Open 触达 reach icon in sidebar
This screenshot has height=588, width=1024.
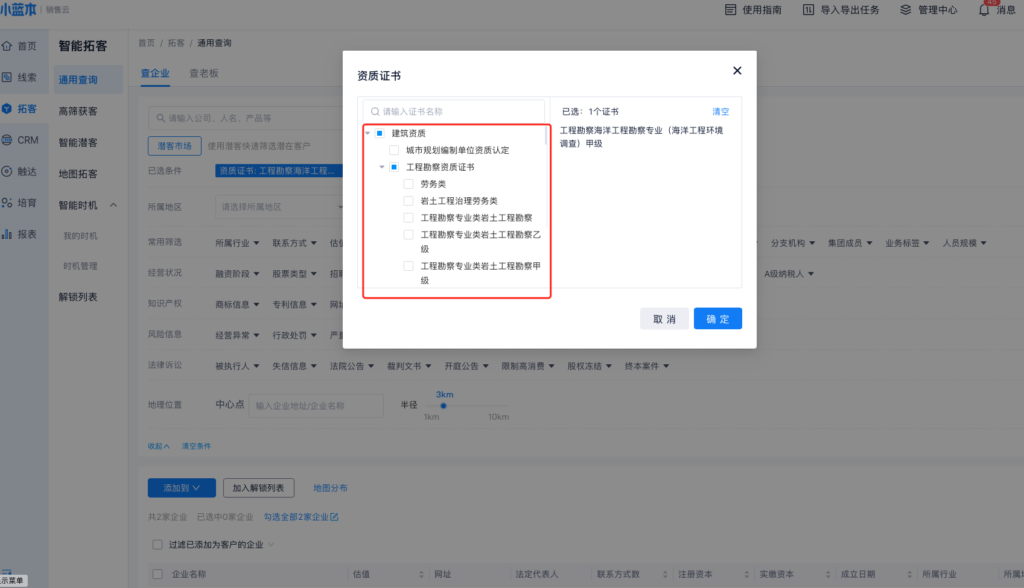tap(8, 171)
